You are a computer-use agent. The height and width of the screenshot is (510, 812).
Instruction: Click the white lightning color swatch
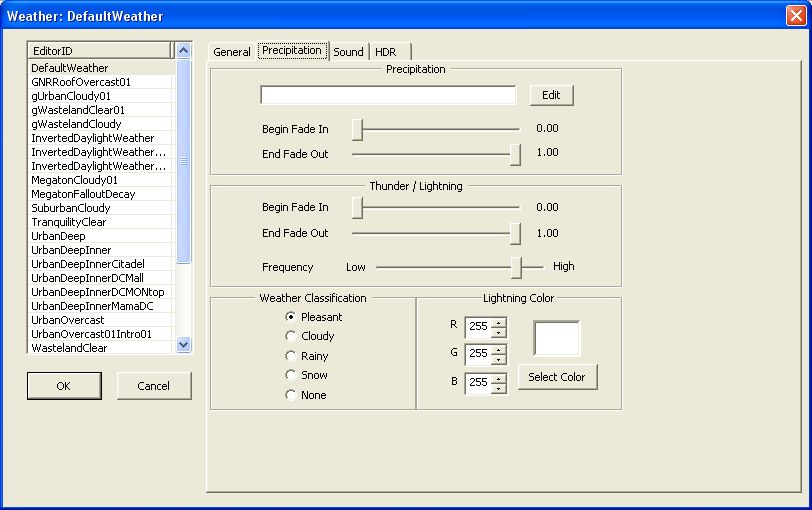(x=557, y=339)
